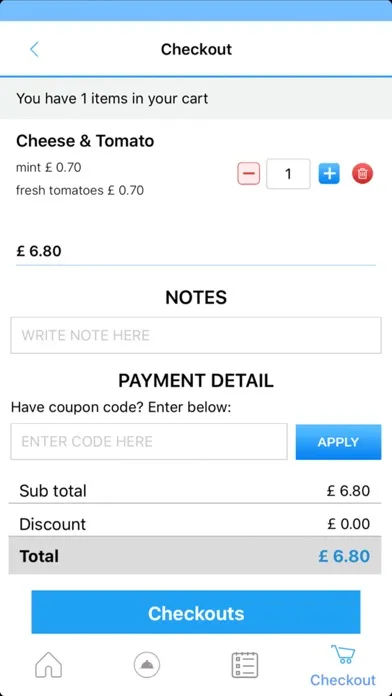Tap the blue Checkouts button
This screenshot has height=696, width=392.
pyautogui.click(x=196, y=612)
